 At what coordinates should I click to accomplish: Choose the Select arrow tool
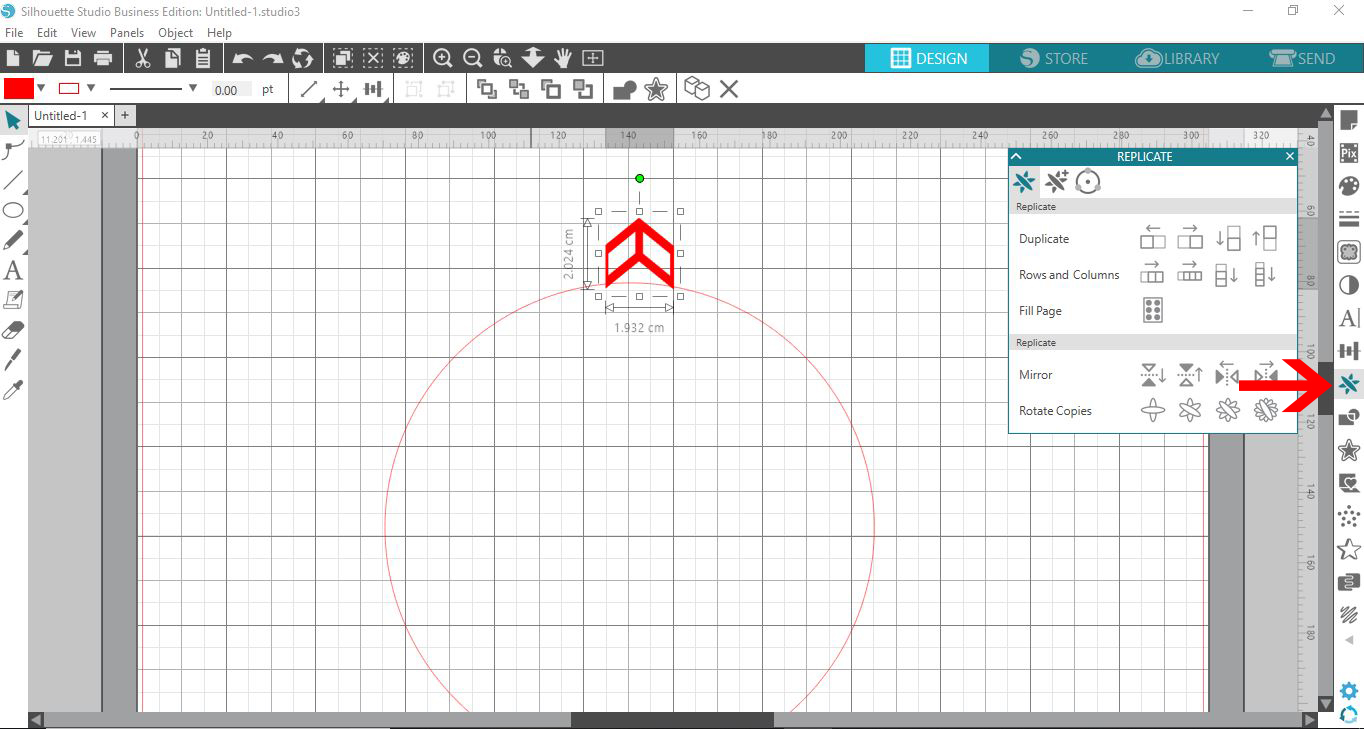coord(13,121)
